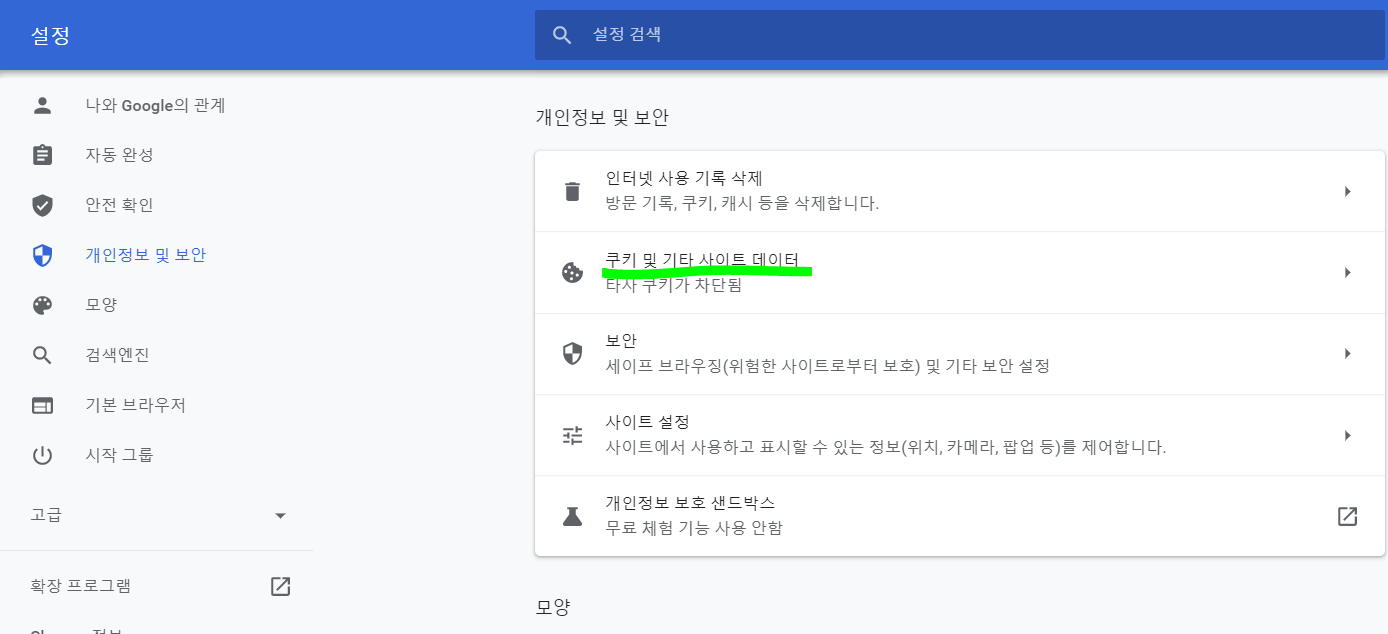Open 개인정보 보호 샌드박스
This screenshot has height=634, width=1388.
tap(960, 516)
